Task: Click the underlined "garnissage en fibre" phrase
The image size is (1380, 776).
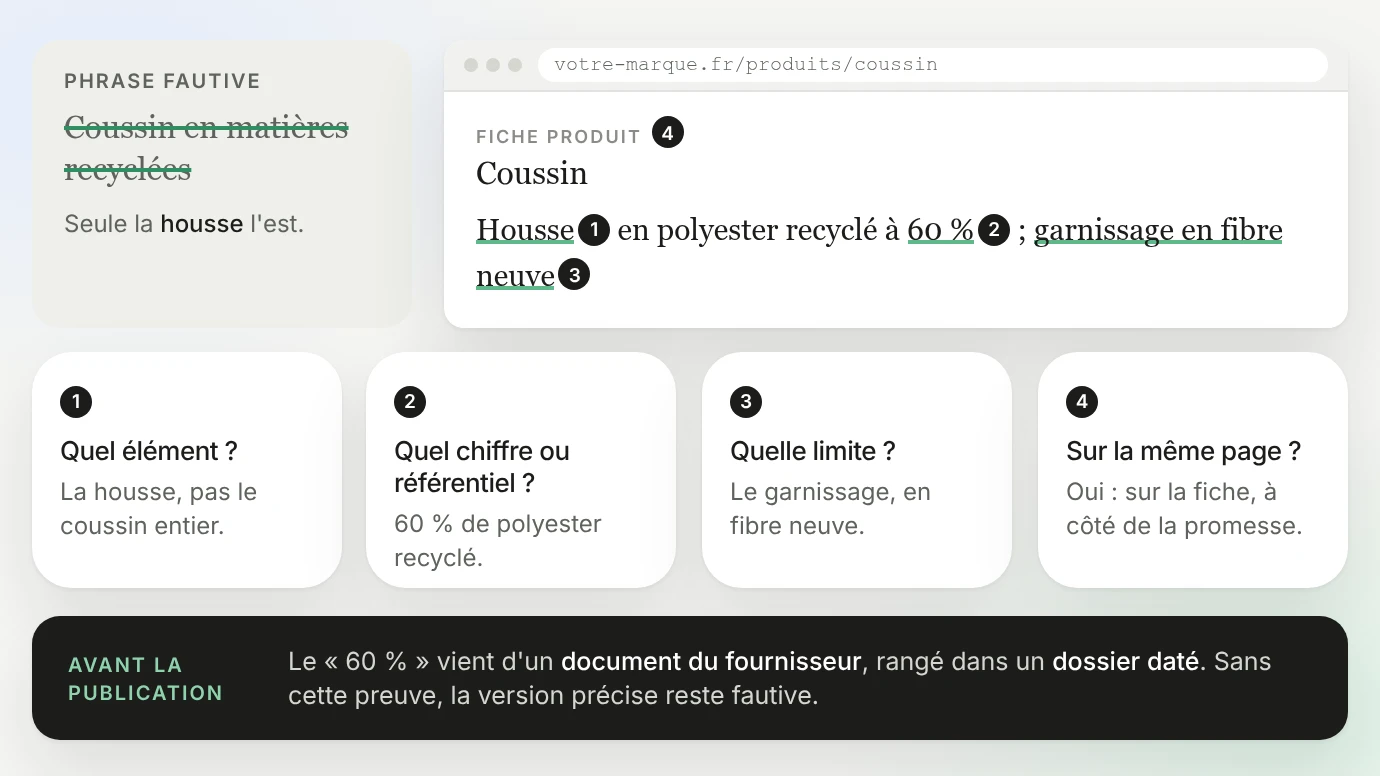Action: (1158, 230)
